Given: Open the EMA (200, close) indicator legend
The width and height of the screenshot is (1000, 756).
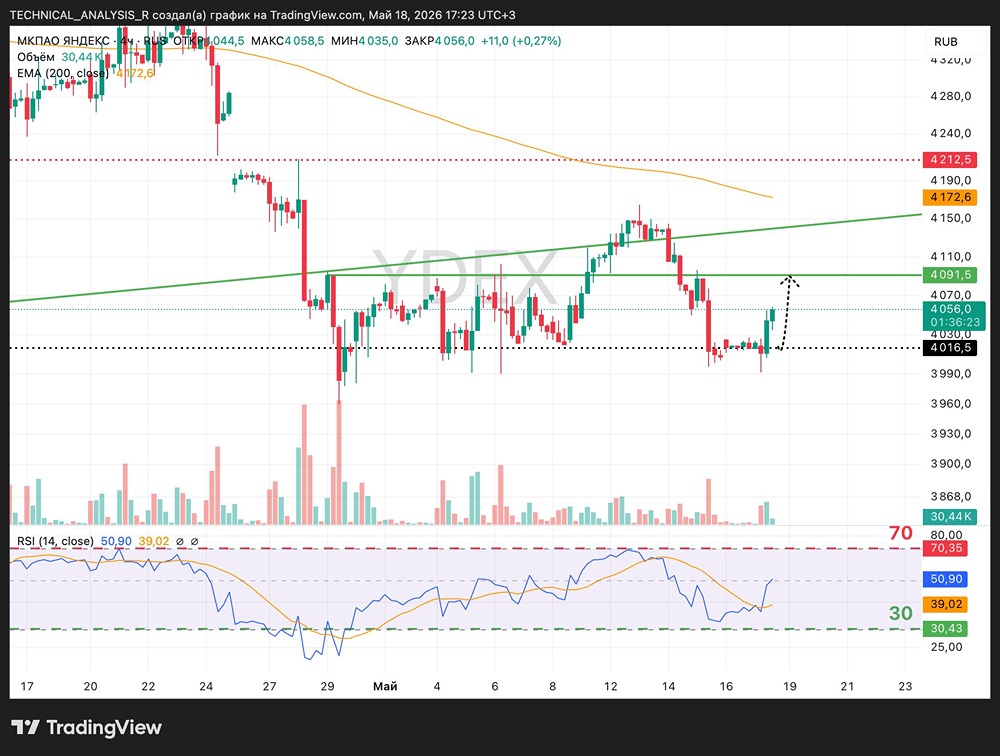Looking at the screenshot, I should pos(62,73).
